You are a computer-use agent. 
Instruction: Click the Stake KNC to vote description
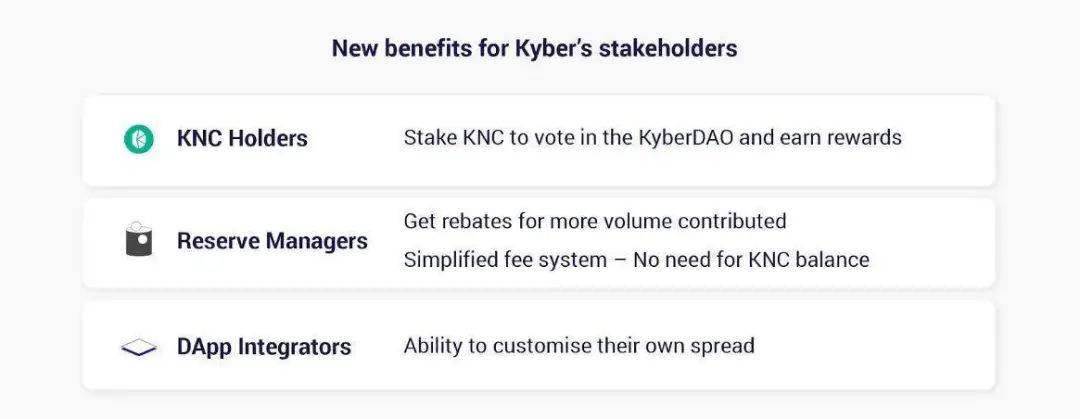click(652, 138)
